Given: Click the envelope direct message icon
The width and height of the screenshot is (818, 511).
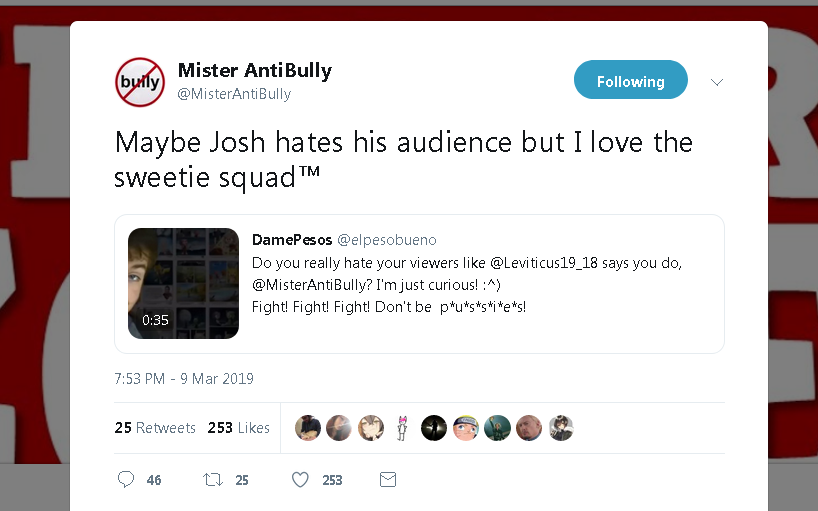Looking at the screenshot, I should click(x=388, y=479).
